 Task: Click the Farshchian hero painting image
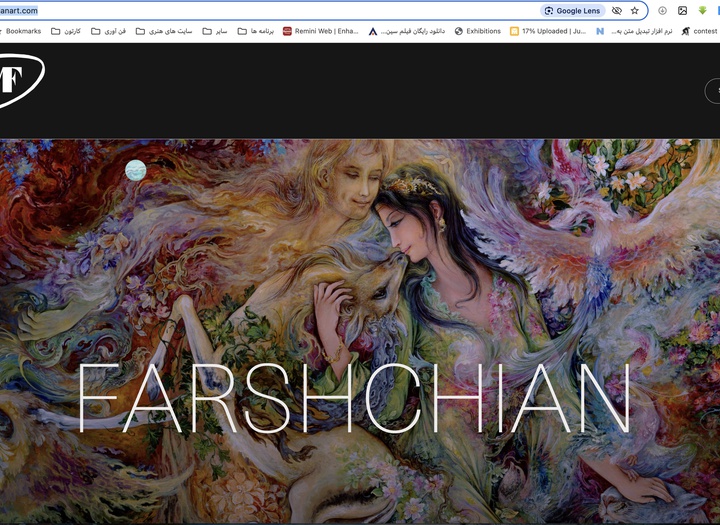360,332
